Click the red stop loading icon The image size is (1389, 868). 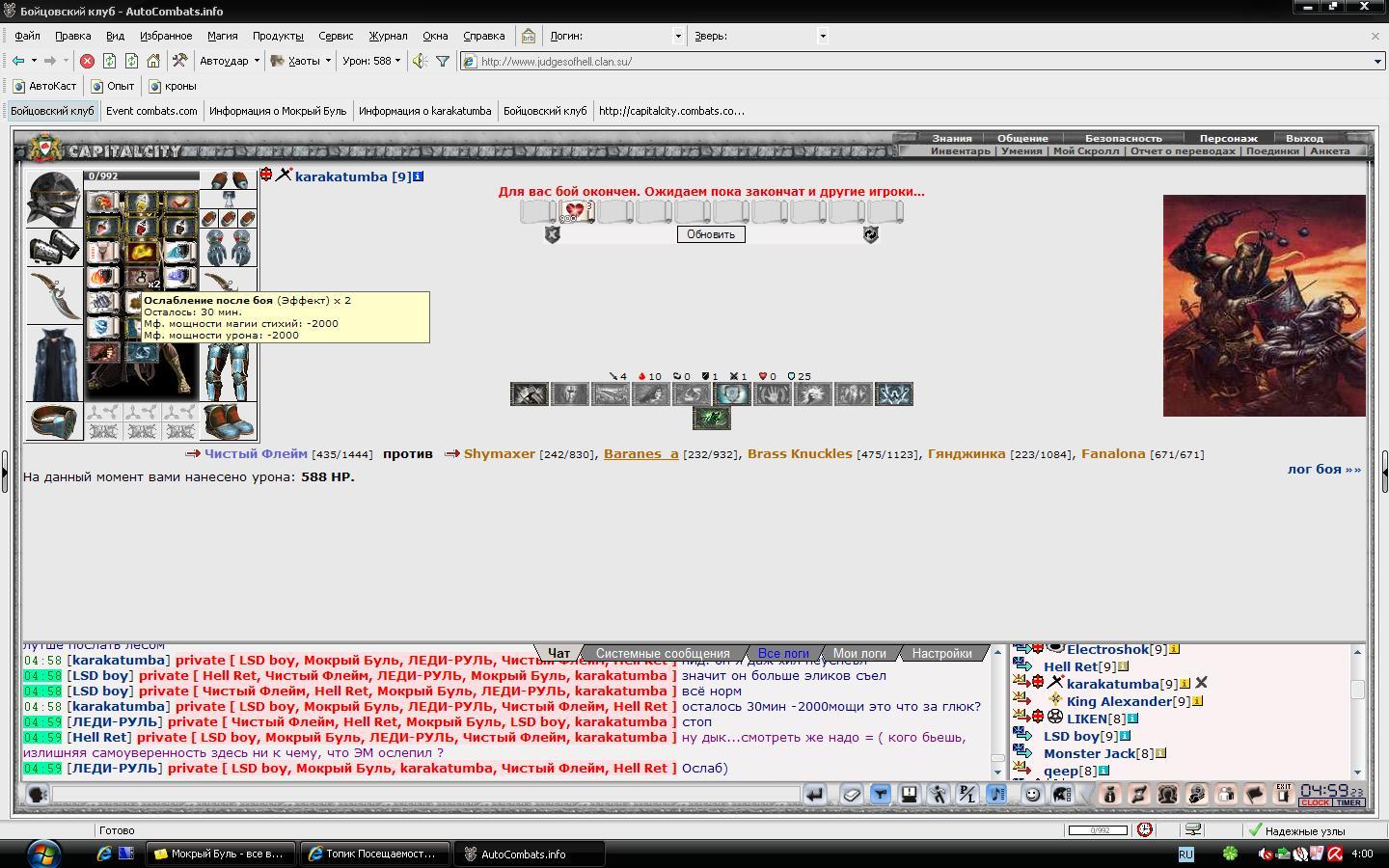point(87,61)
